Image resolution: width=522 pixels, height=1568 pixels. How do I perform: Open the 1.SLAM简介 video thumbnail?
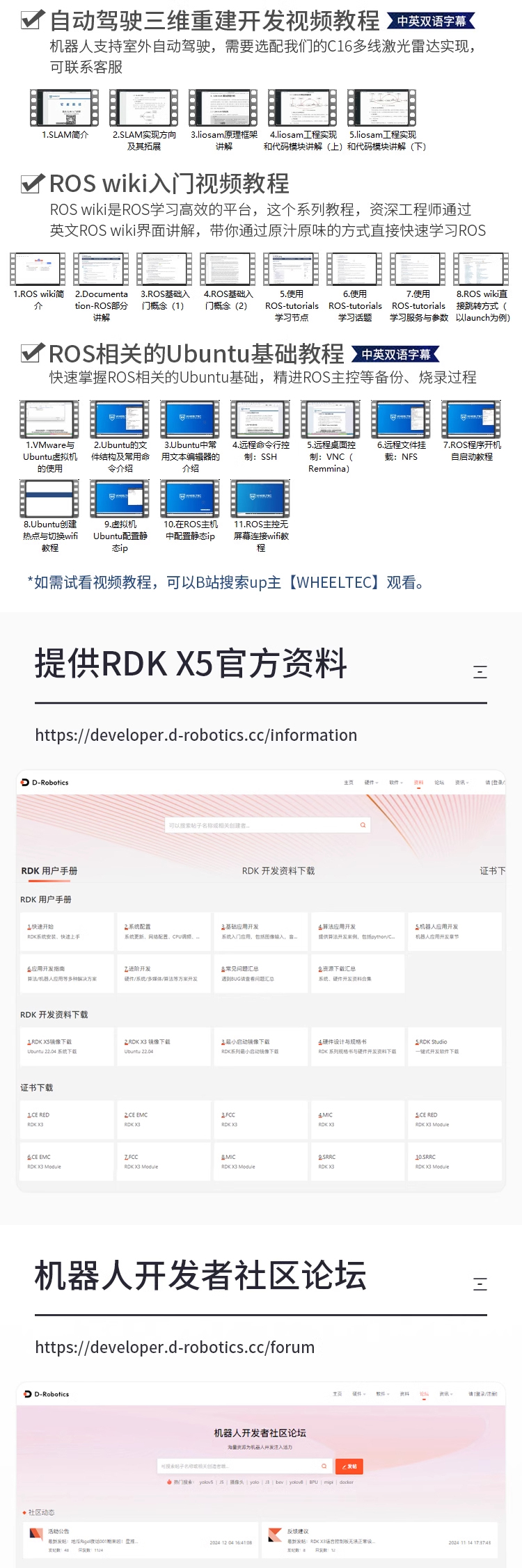tap(65, 108)
